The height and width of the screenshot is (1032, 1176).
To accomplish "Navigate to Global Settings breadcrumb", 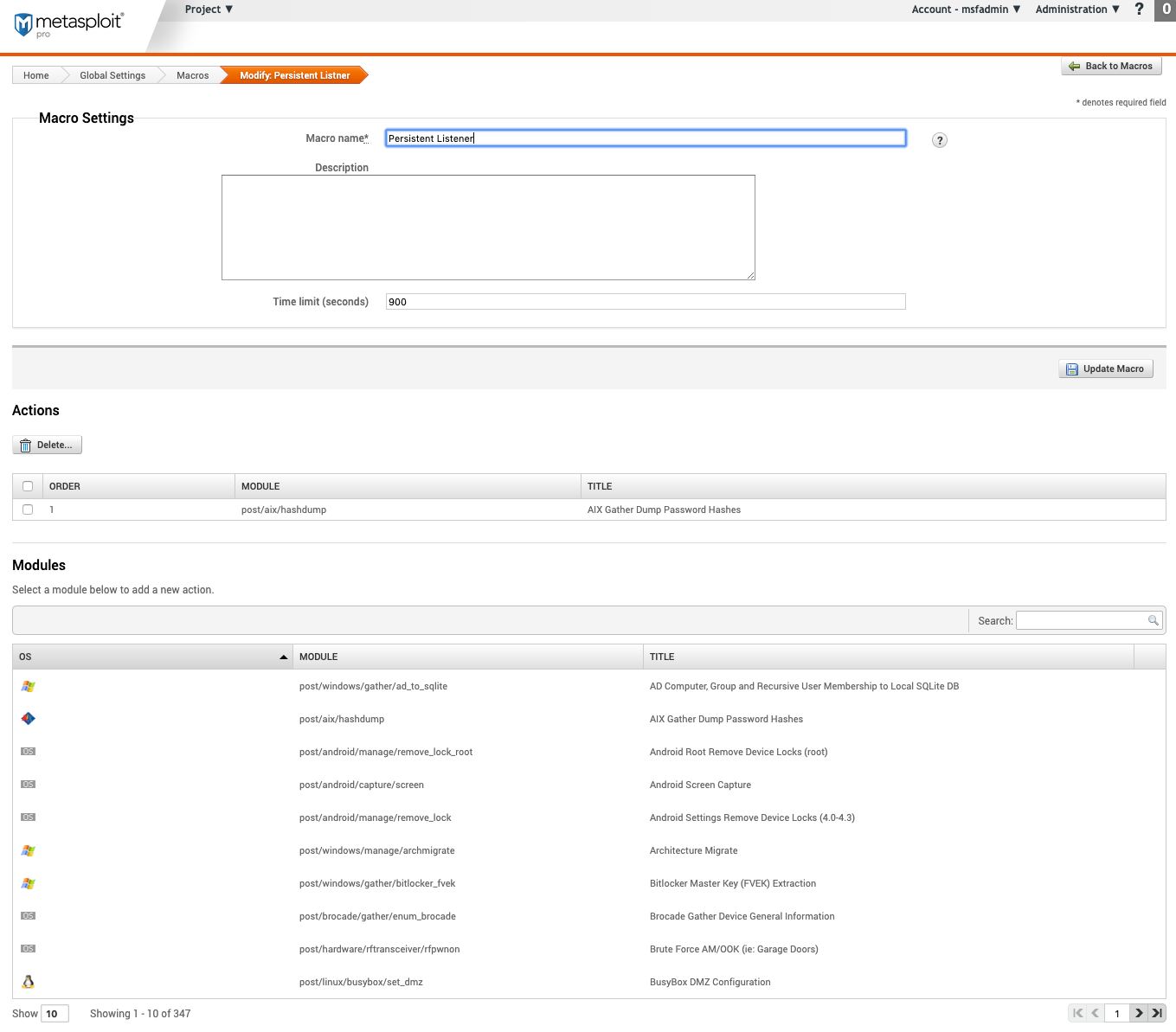I will (x=112, y=75).
